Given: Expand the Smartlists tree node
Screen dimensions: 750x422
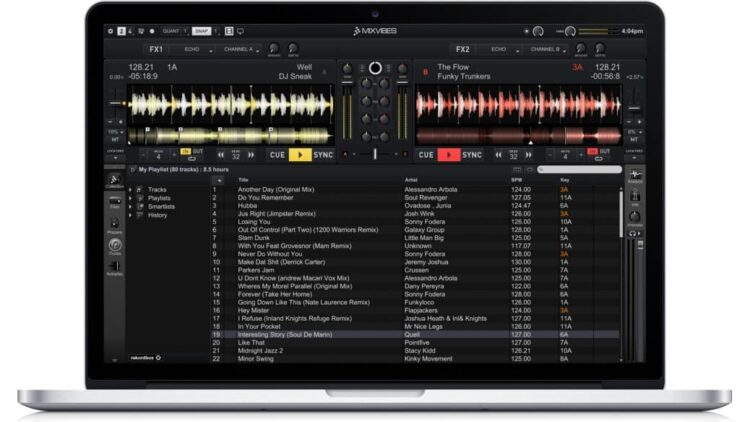Looking at the screenshot, I should pyautogui.click(x=130, y=207).
